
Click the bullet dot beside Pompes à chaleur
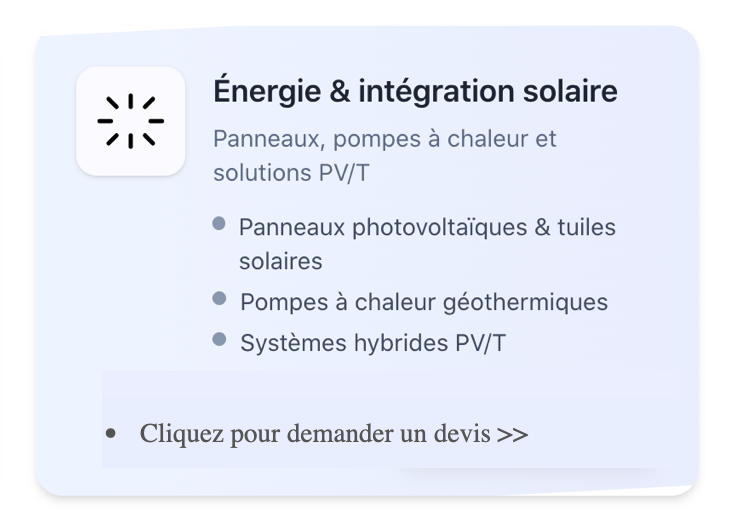[220, 298]
